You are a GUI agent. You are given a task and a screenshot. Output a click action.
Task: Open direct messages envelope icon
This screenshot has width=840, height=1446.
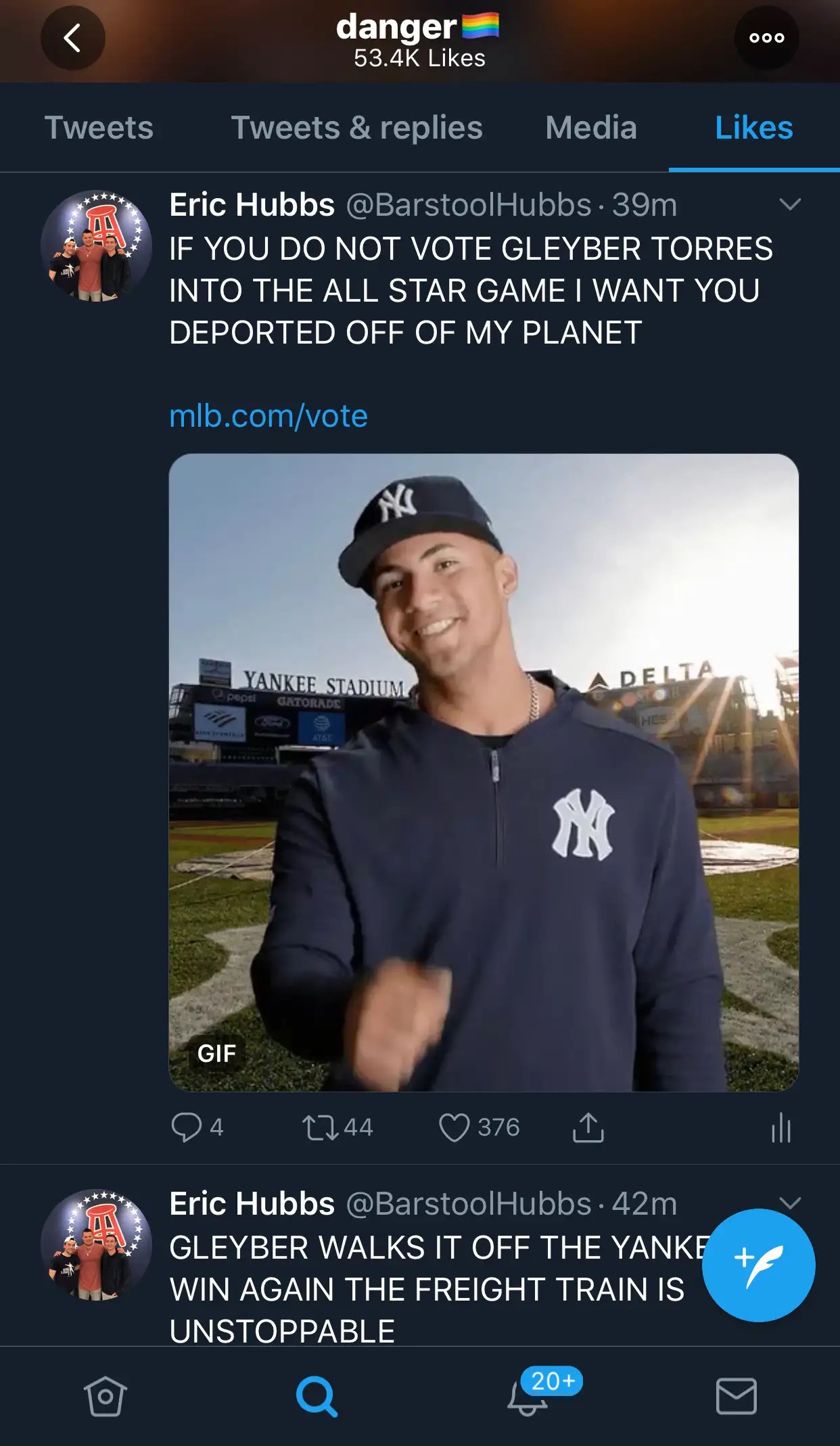(736, 1396)
